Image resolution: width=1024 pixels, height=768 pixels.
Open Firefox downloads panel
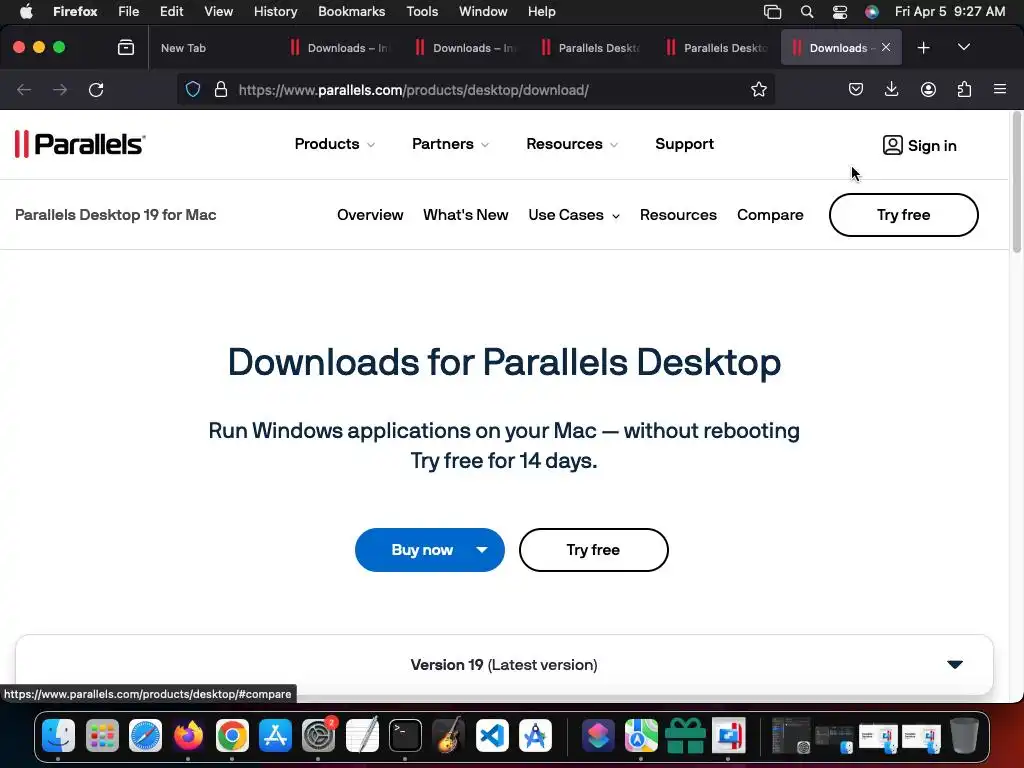pyautogui.click(x=891, y=89)
